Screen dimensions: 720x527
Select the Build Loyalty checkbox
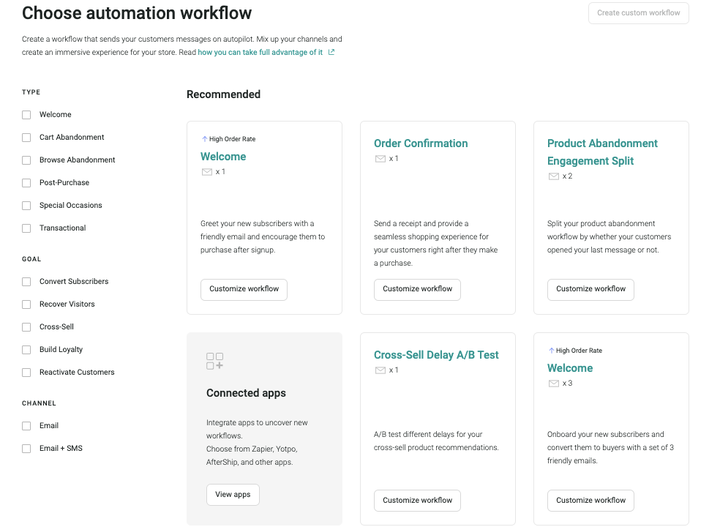[27, 350]
